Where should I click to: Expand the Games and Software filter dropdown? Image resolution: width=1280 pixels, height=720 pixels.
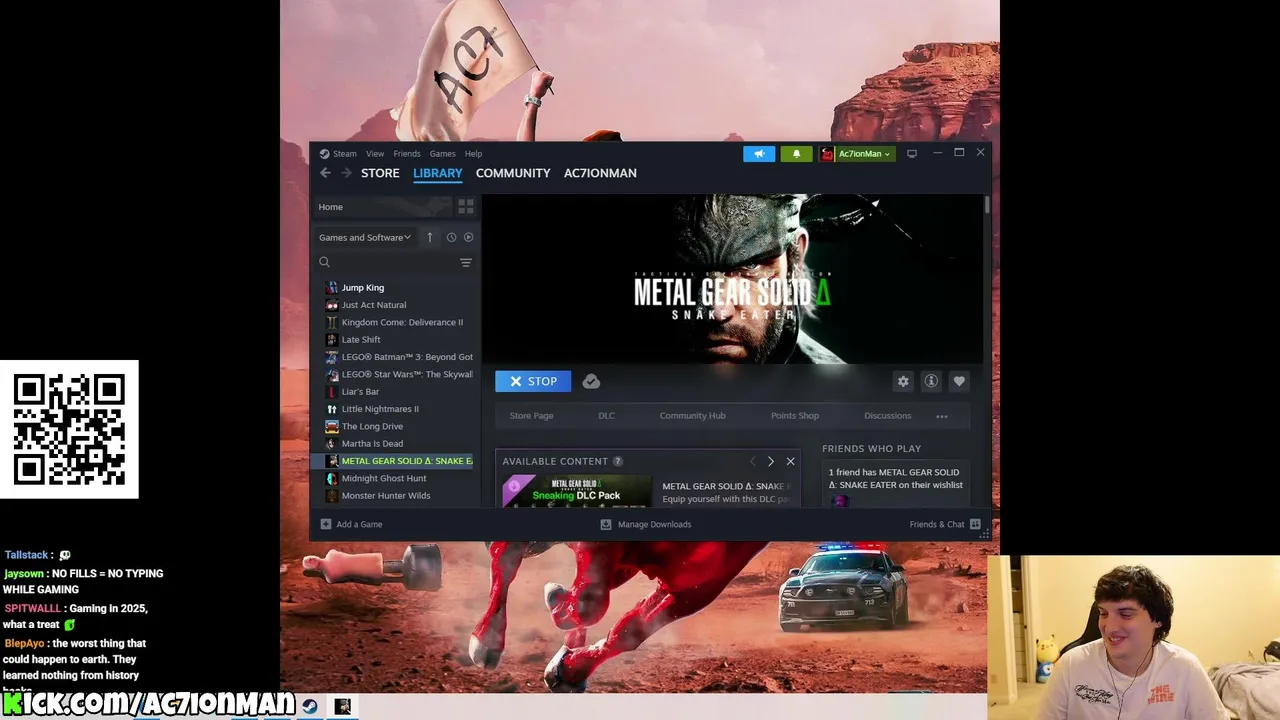pos(365,237)
